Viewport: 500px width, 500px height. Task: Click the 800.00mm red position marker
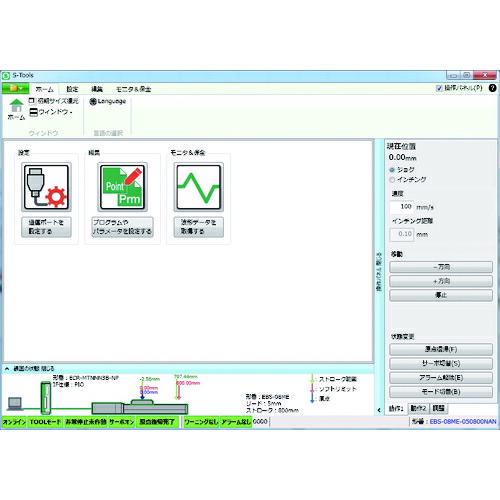188,383
